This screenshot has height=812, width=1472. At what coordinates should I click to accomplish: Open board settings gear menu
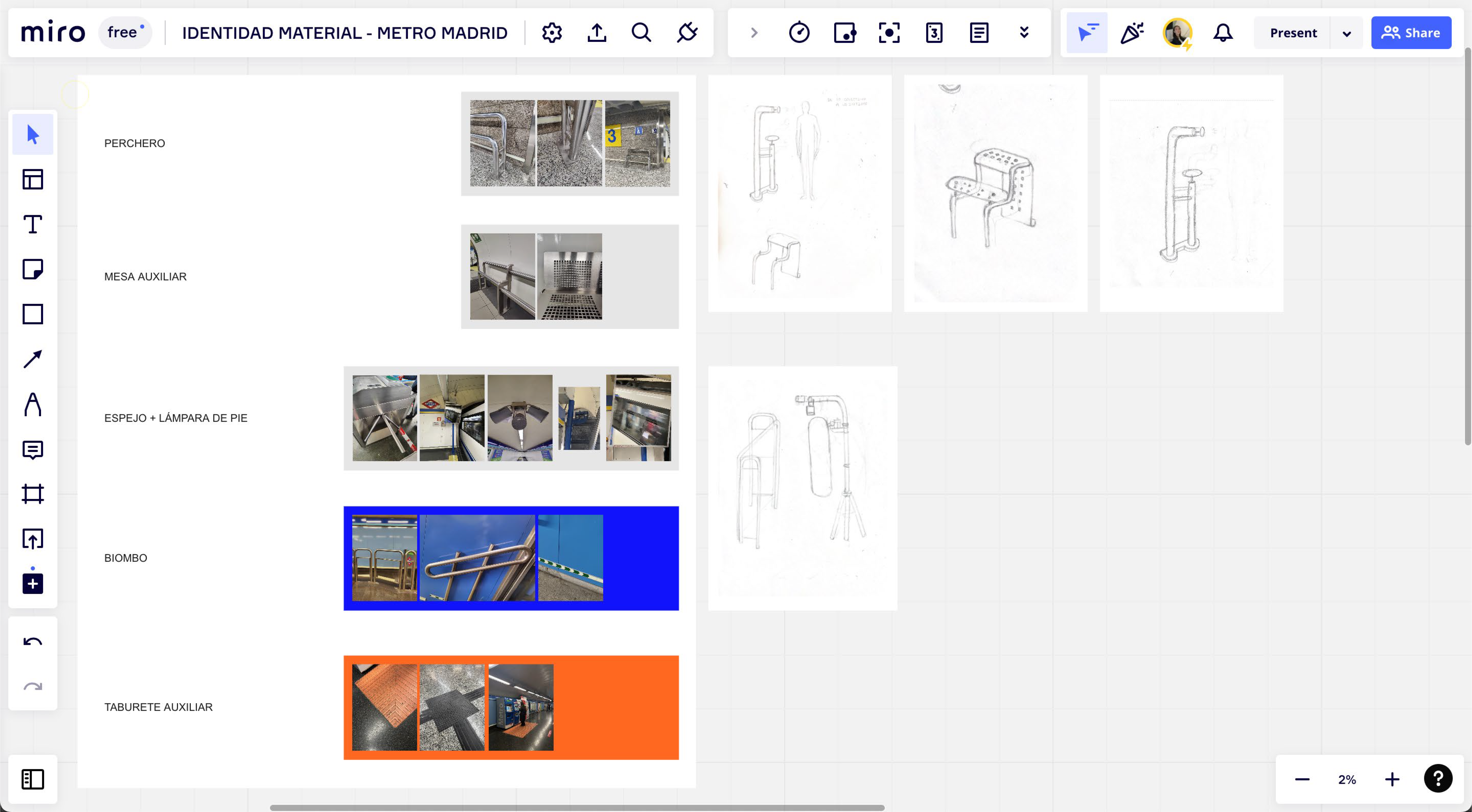551,32
